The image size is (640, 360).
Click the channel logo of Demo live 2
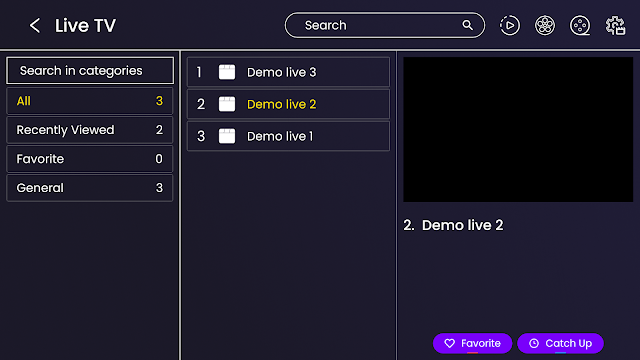[x=227, y=104]
